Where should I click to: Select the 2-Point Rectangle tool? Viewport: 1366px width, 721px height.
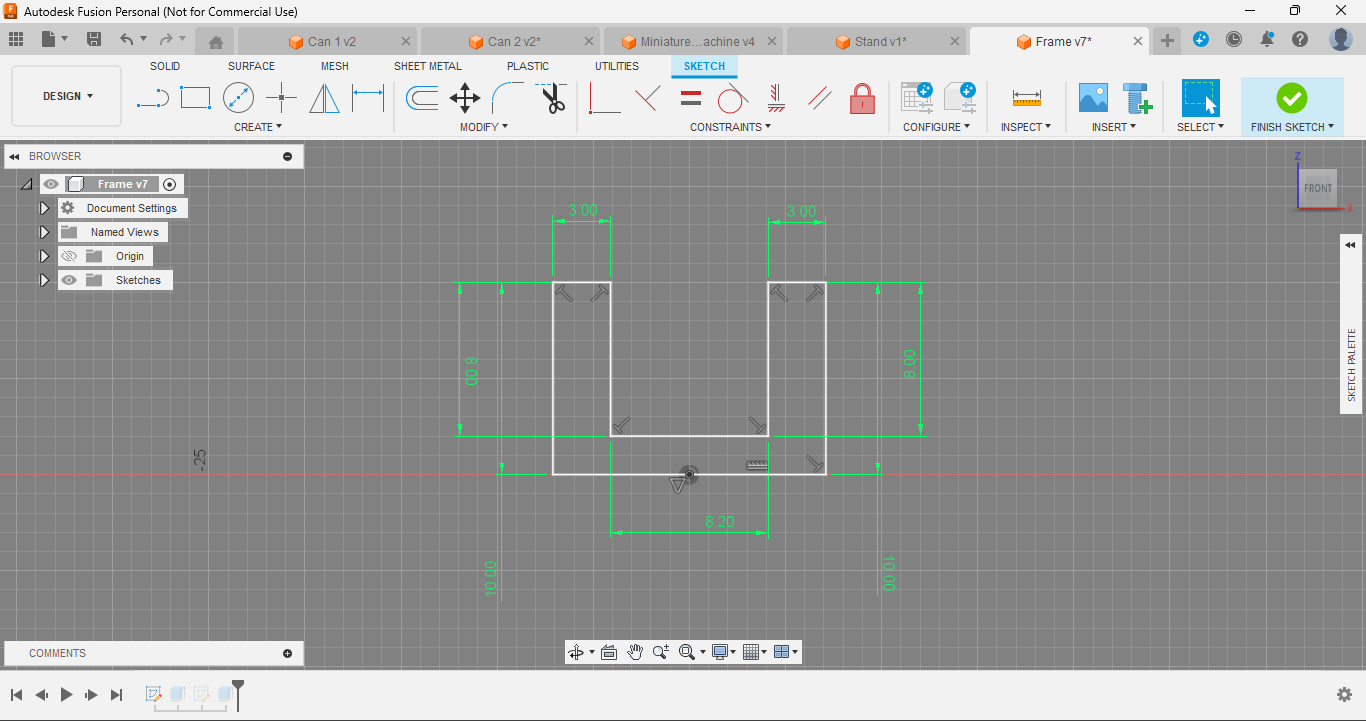pyautogui.click(x=195, y=98)
